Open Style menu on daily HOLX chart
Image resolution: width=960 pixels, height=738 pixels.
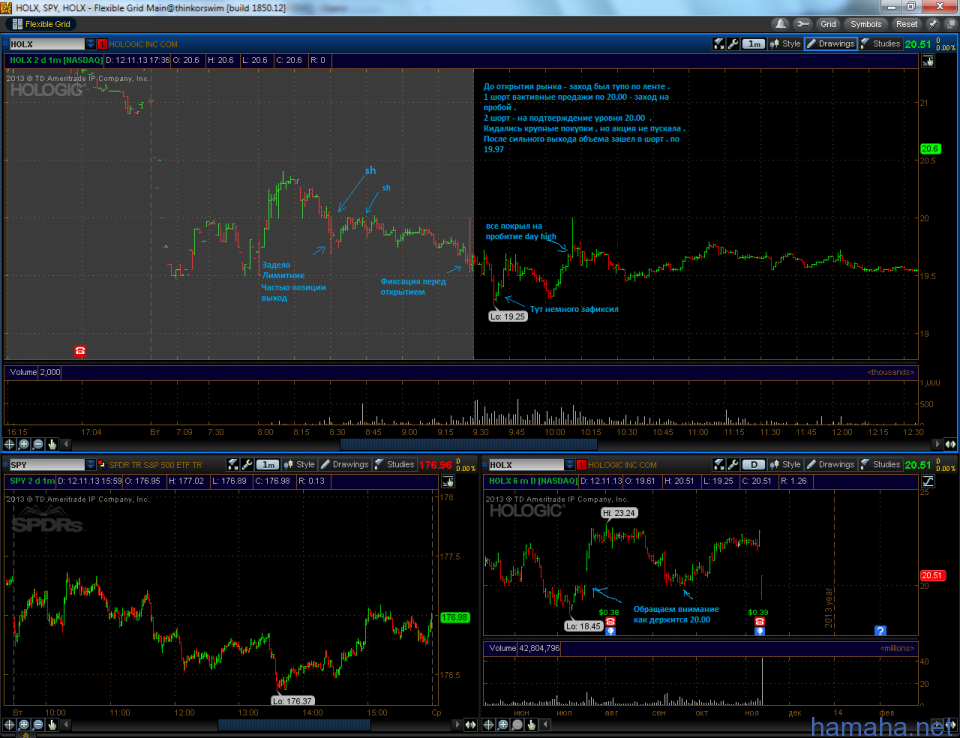click(786, 464)
